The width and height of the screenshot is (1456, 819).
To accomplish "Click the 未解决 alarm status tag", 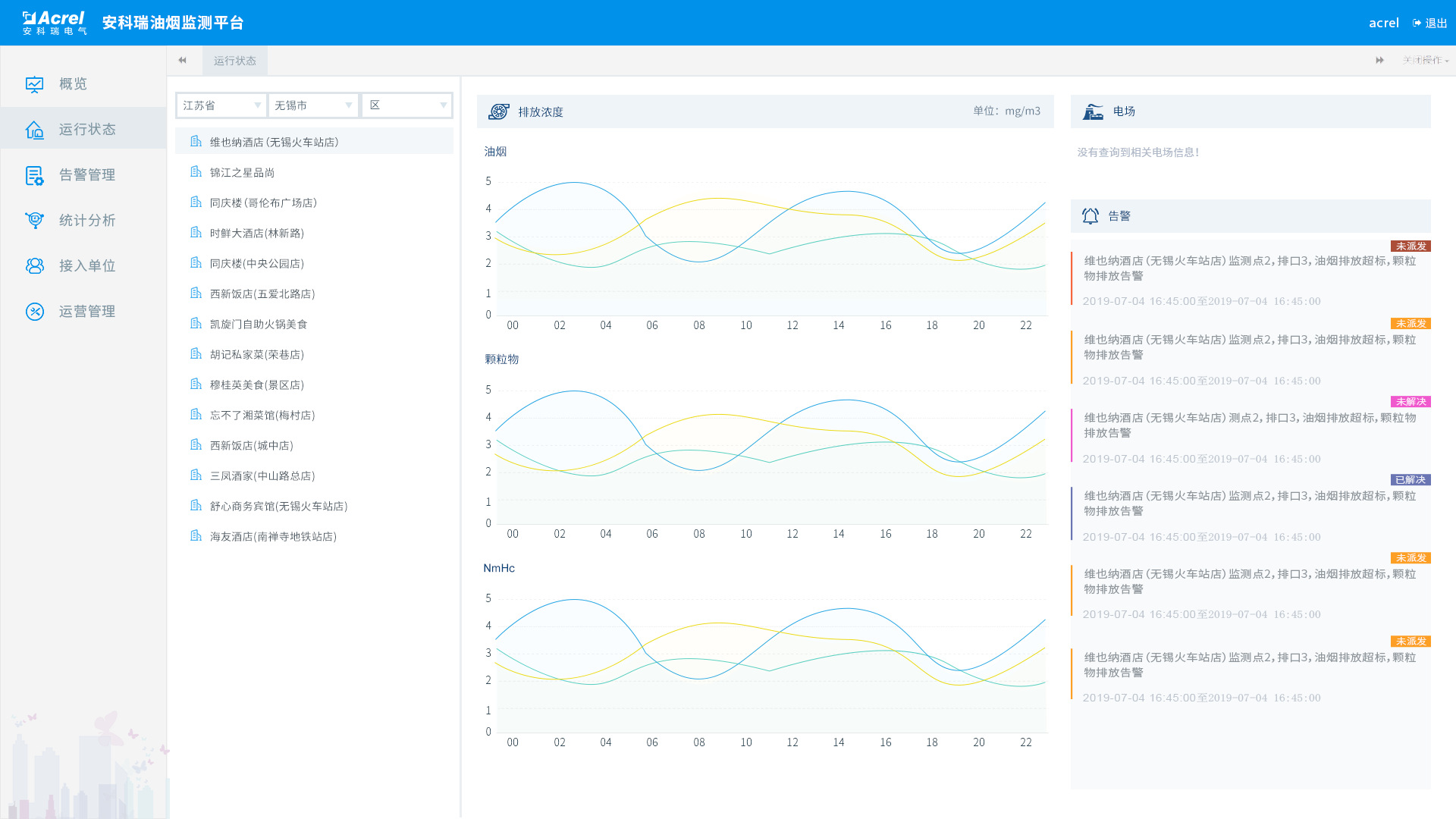I will pos(1410,402).
